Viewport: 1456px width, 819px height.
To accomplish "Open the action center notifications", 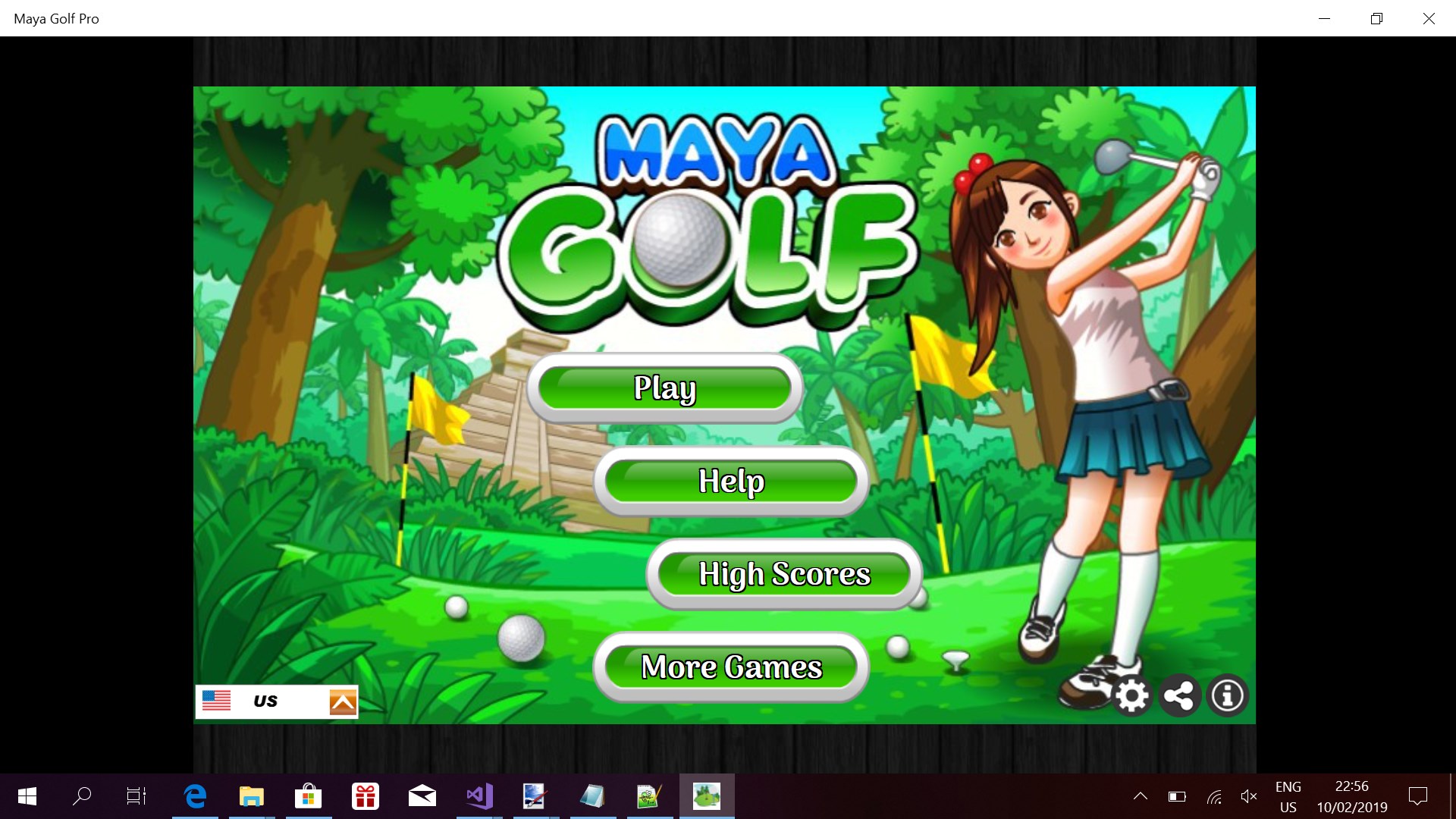I will point(1417,796).
